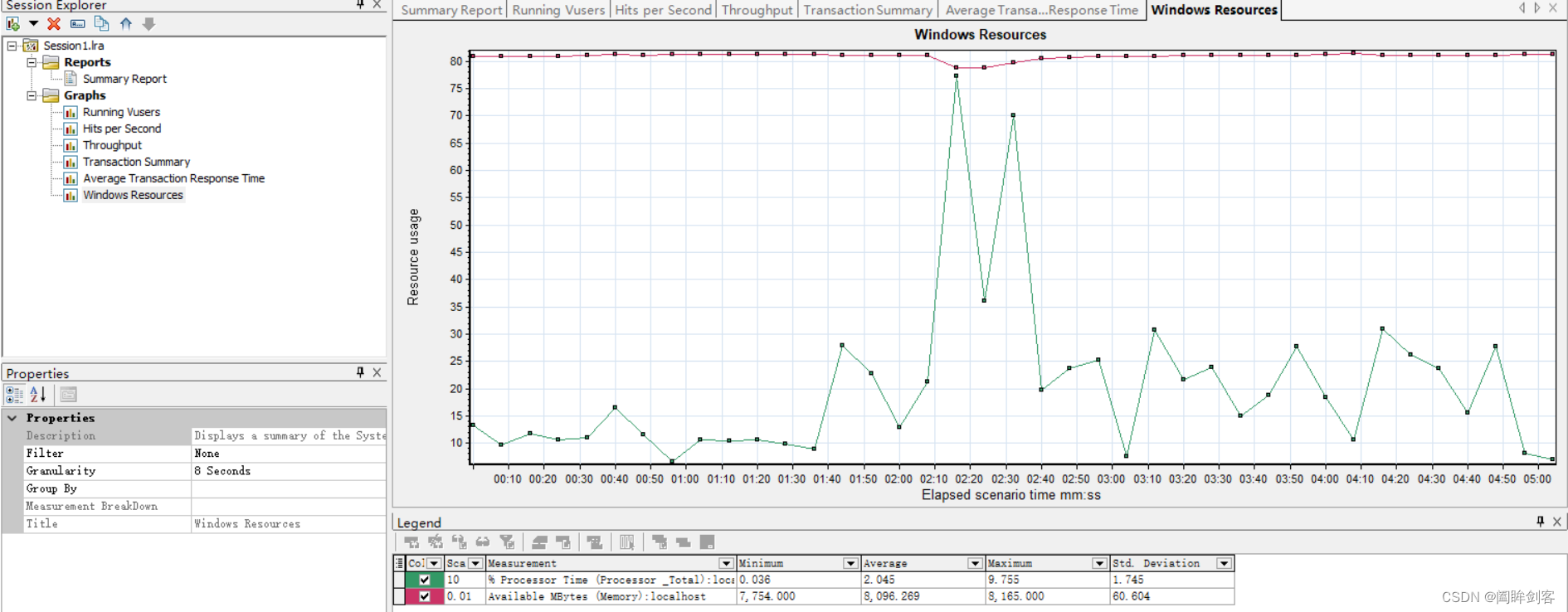Image resolution: width=1568 pixels, height=612 pixels.
Task: Close the Properties panel
Action: coord(377,372)
